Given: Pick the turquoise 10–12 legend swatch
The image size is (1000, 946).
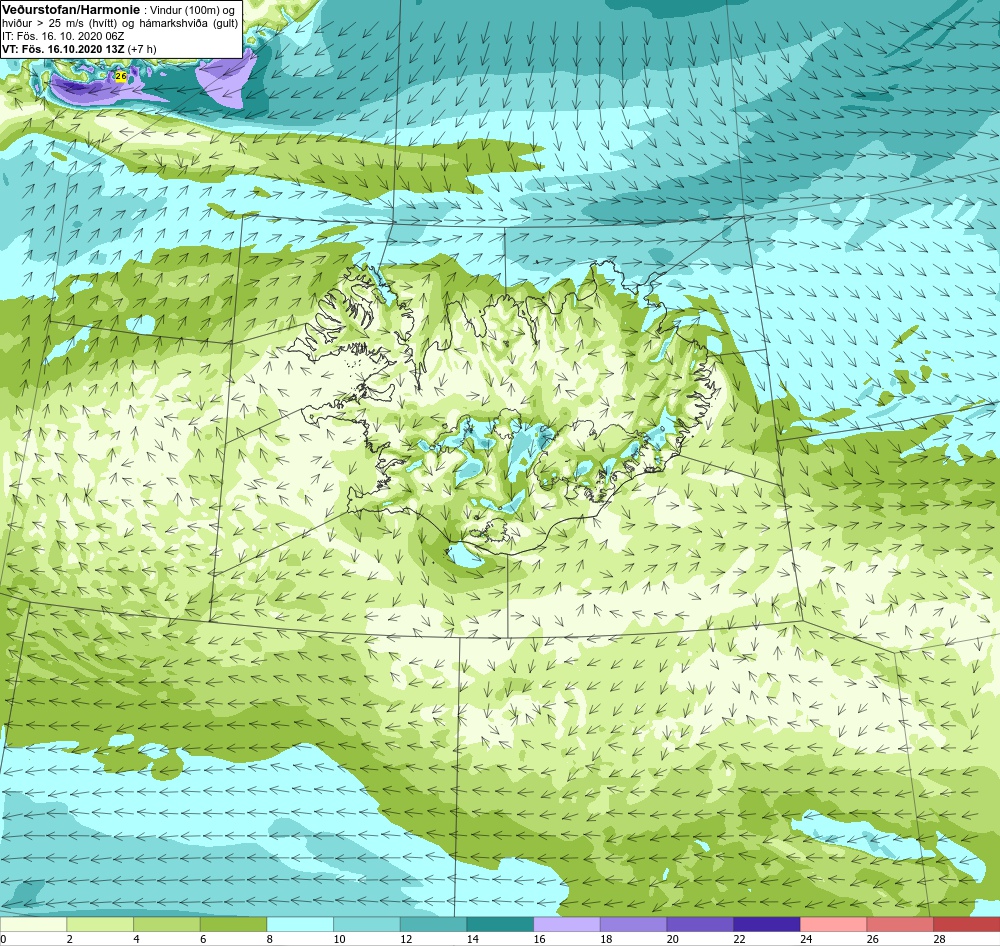Looking at the screenshot, I should (367, 924).
